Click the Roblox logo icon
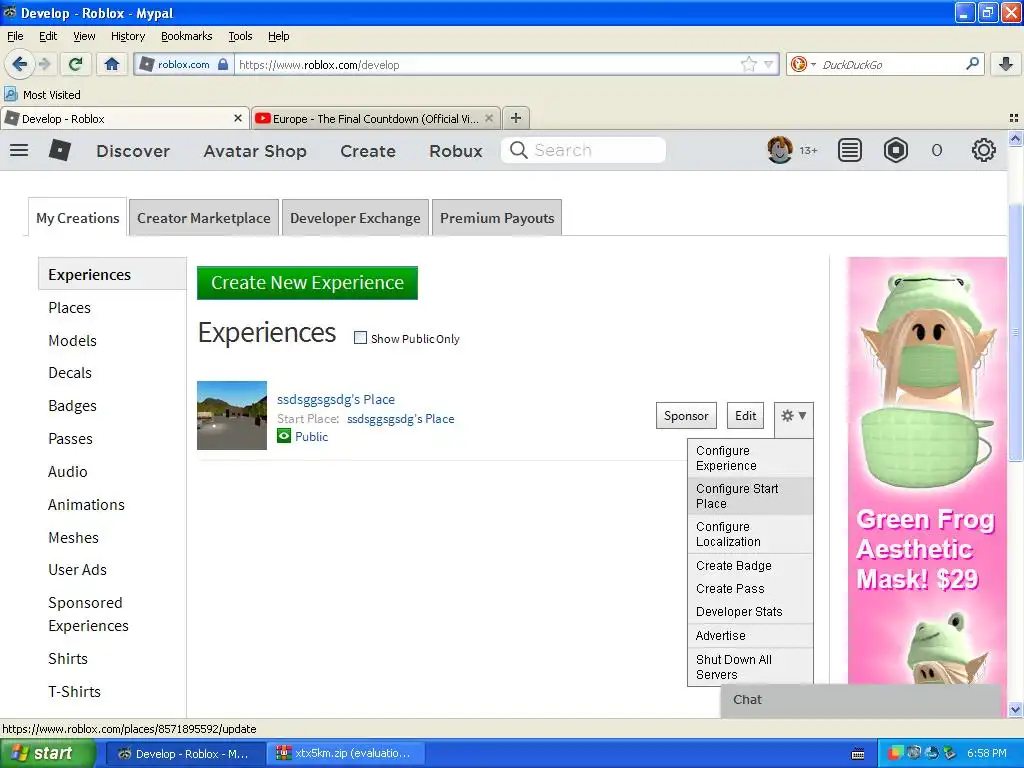 pos(59,150)
